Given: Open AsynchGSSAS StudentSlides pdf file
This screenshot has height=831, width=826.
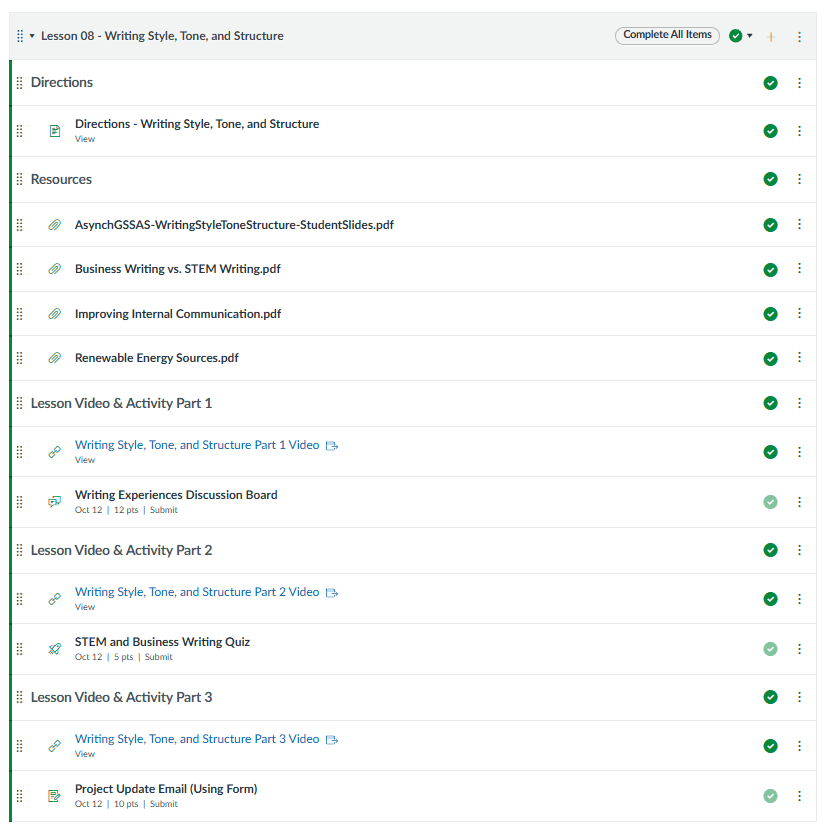Looking at the screenshot, I should point(234,225).
